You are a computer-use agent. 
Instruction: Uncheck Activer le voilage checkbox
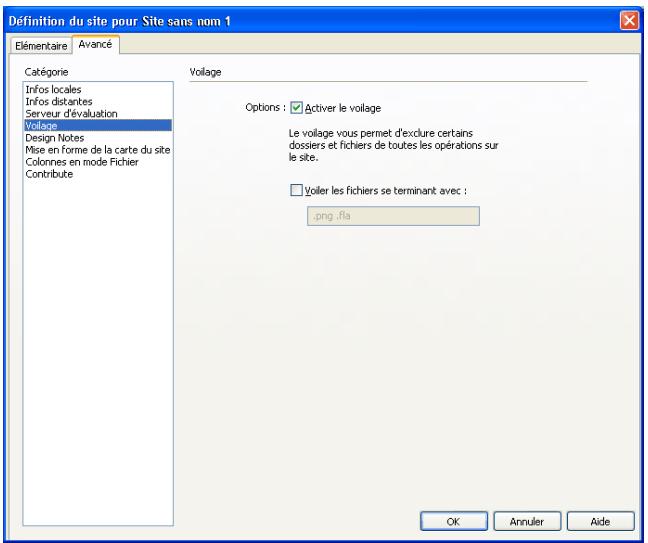click(x=296, y=108)
